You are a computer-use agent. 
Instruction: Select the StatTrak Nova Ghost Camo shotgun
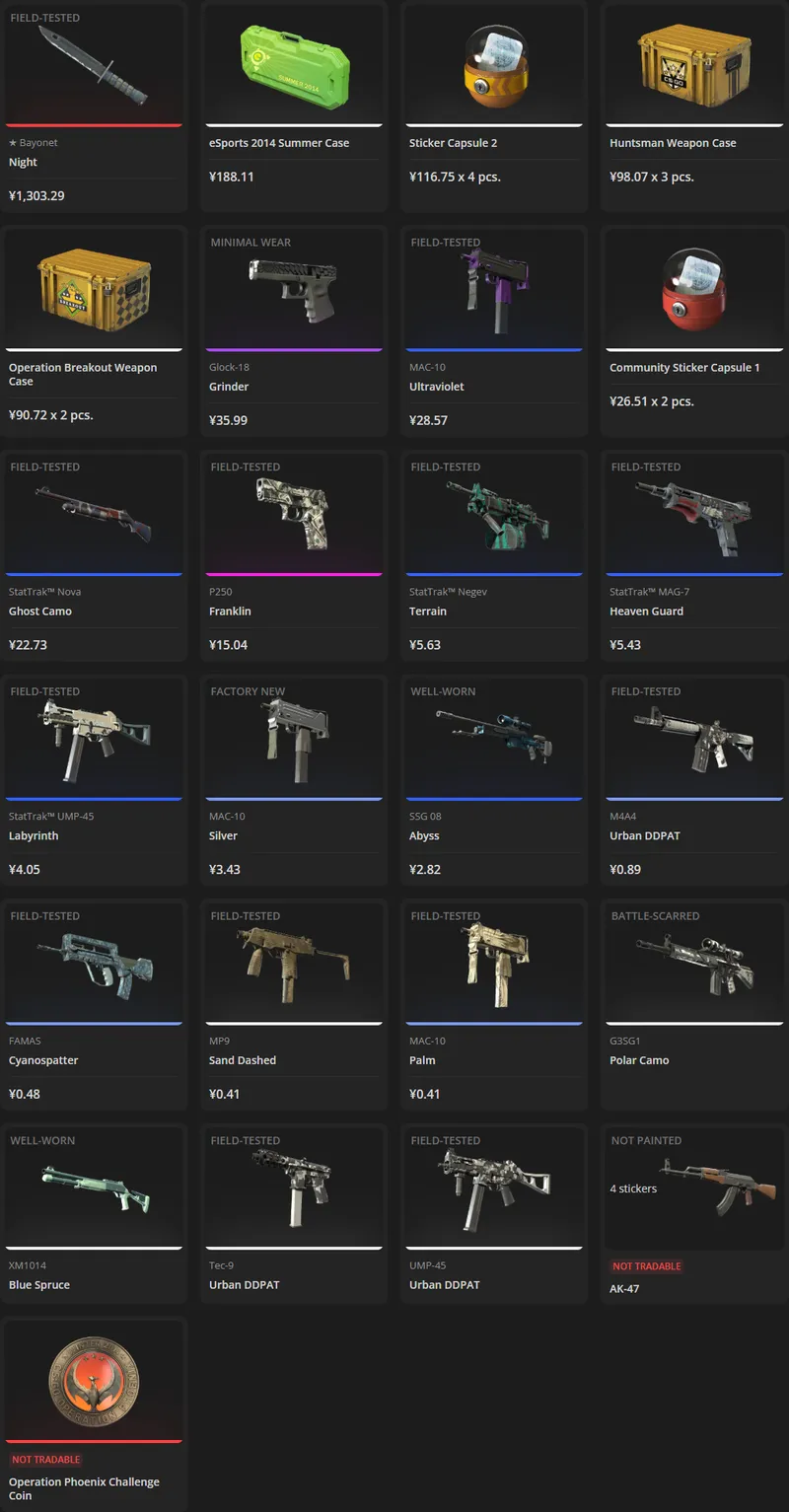pos(94,514)
